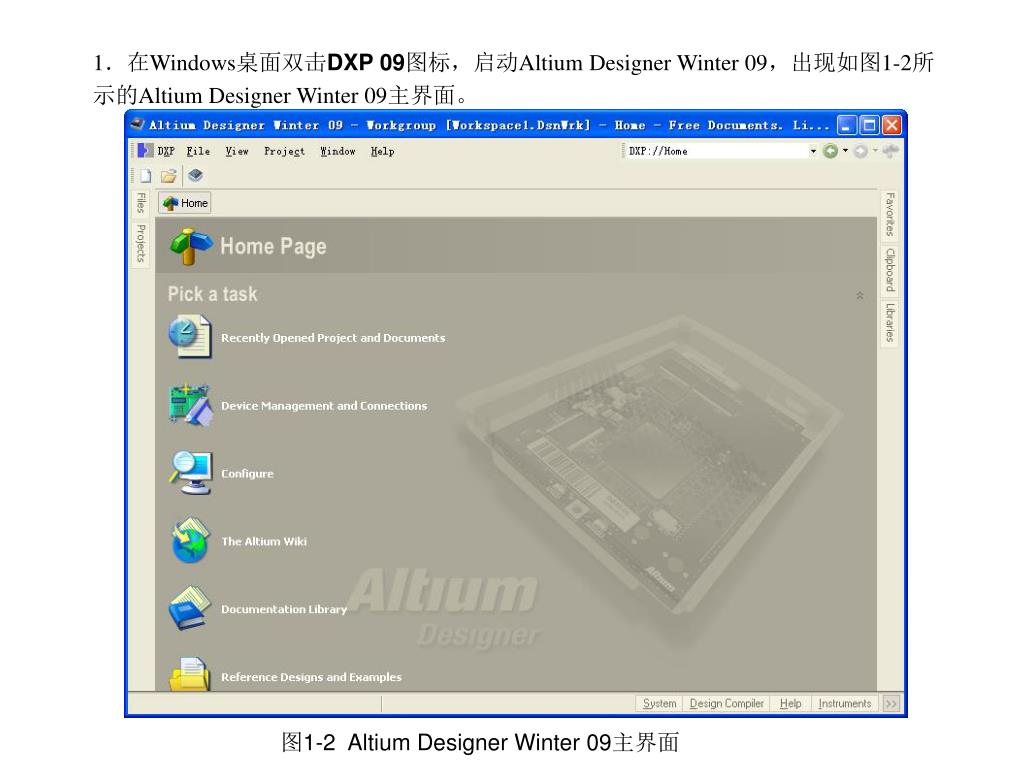The image size is (1024, 768).
Task: Collapse the Pick a task section
Action: (x=860, y=296)
